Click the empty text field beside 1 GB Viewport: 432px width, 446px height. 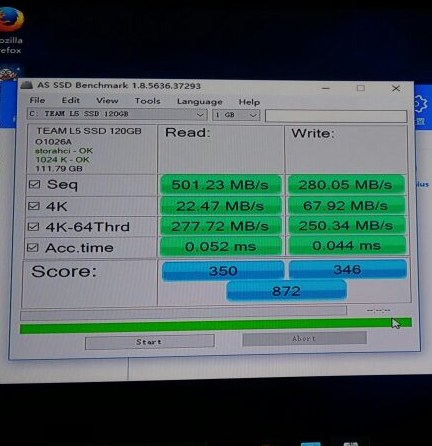336,116
